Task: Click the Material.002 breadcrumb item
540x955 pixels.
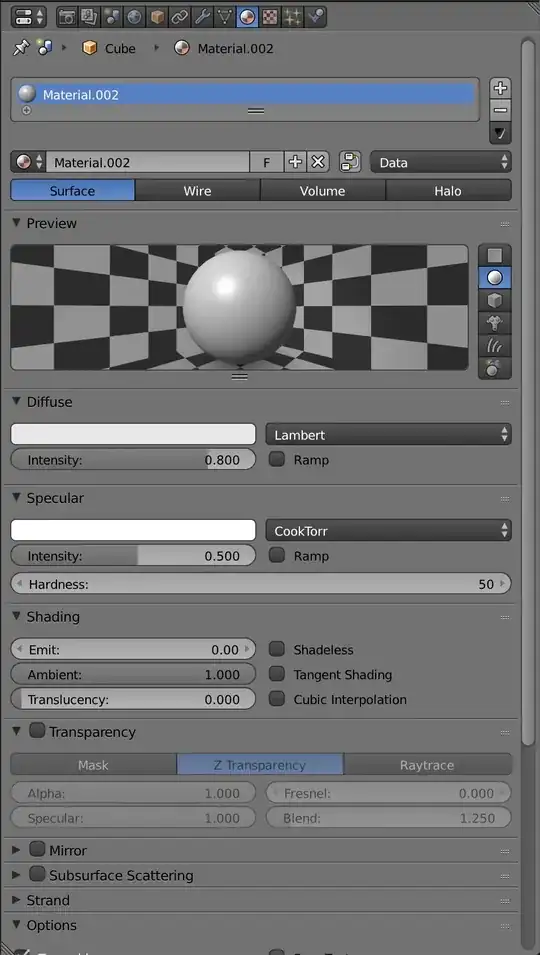Action: coord(223,48)
